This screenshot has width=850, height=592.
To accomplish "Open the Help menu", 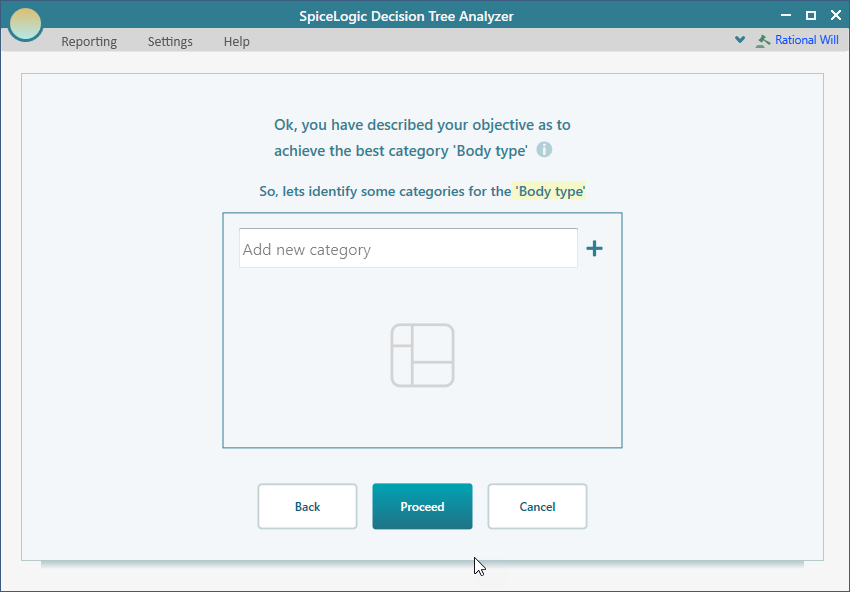I will [x=237, y=42].
